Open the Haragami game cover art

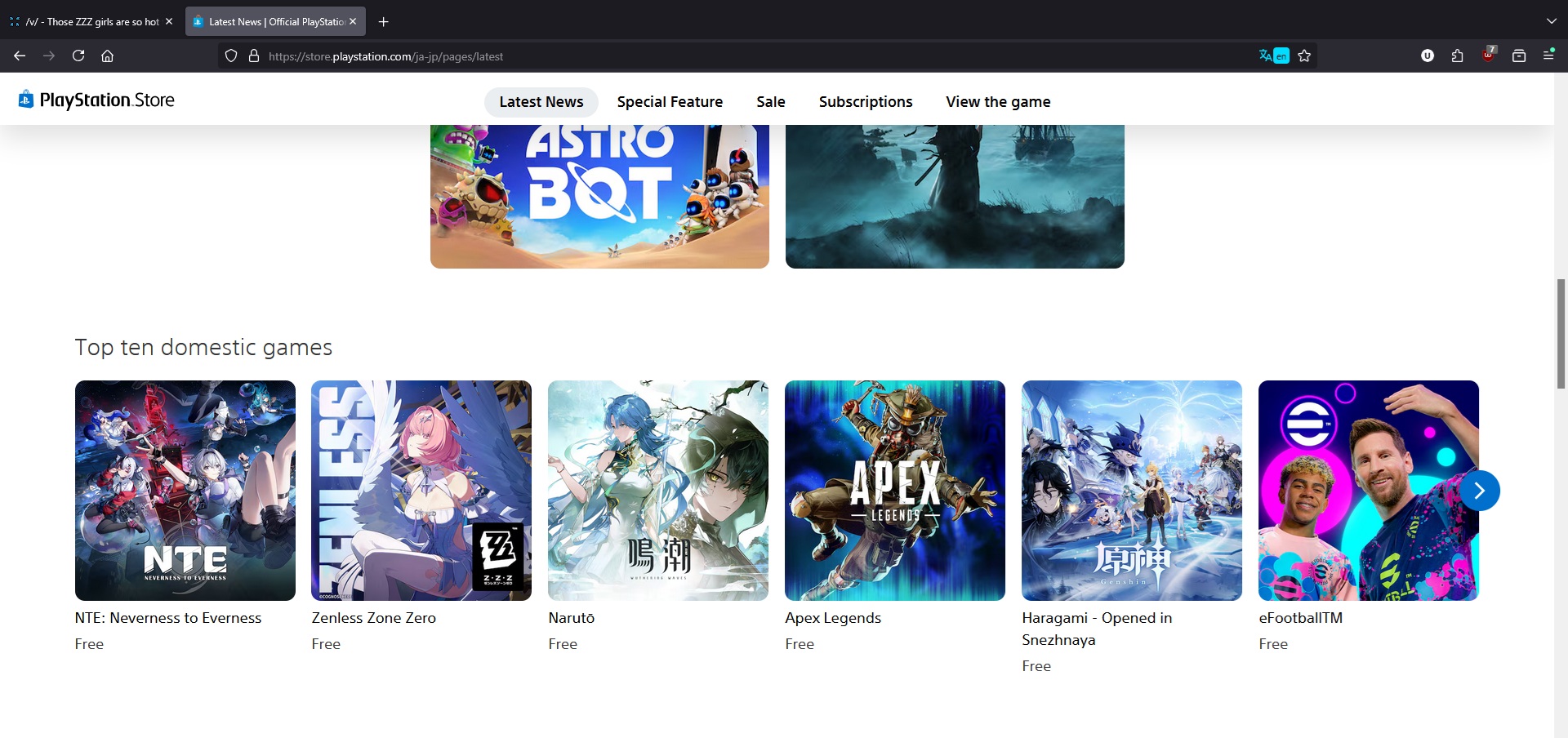(x=1132, y=491)
